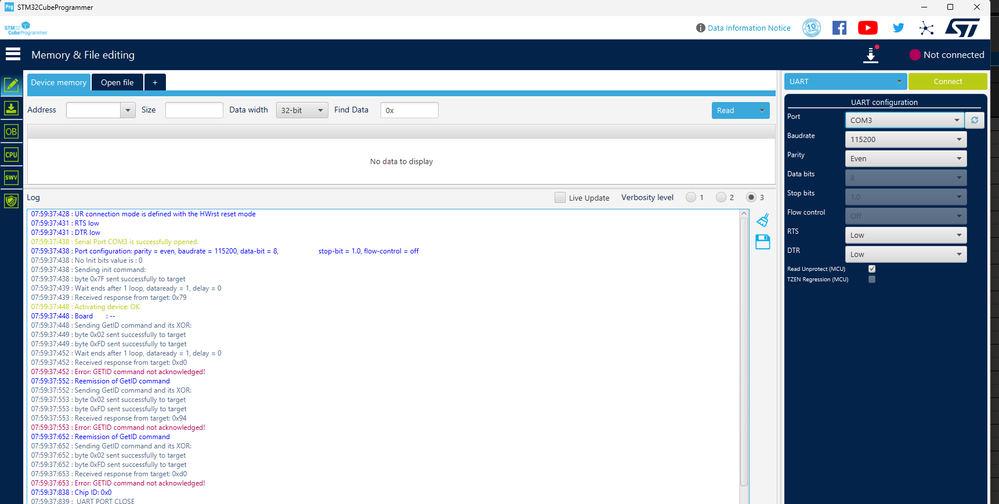Open the DTR Low dropdown
This screenshot has height=504, width=999.
[x=905, y=254]
